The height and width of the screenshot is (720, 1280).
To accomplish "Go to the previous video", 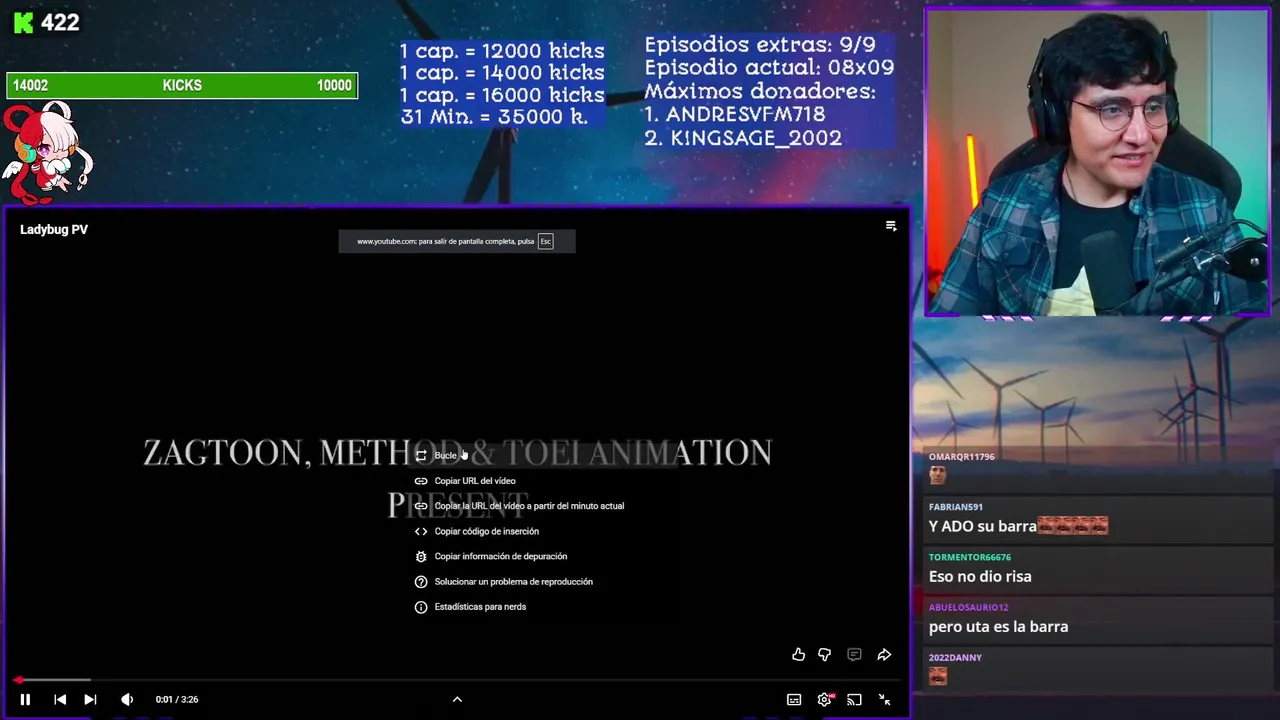I will click(x=60, y=700).
